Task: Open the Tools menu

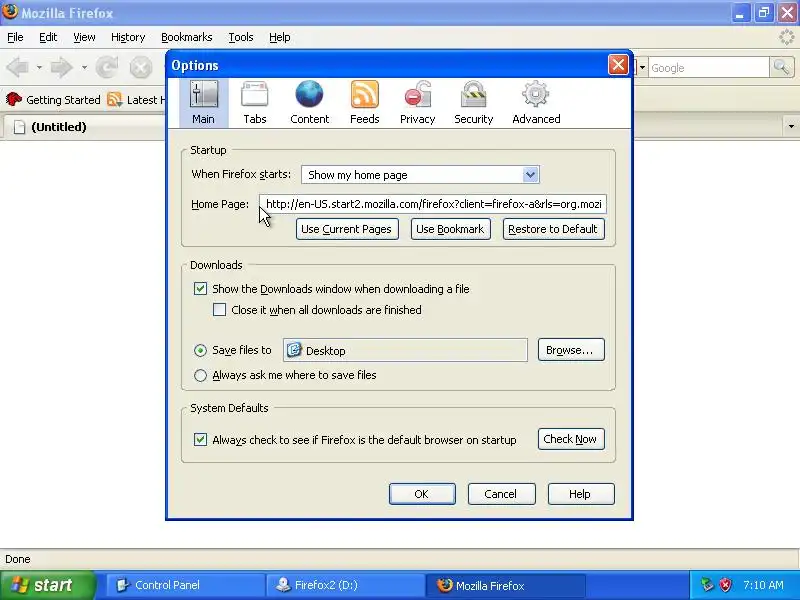Action: [x=241, y=37]
